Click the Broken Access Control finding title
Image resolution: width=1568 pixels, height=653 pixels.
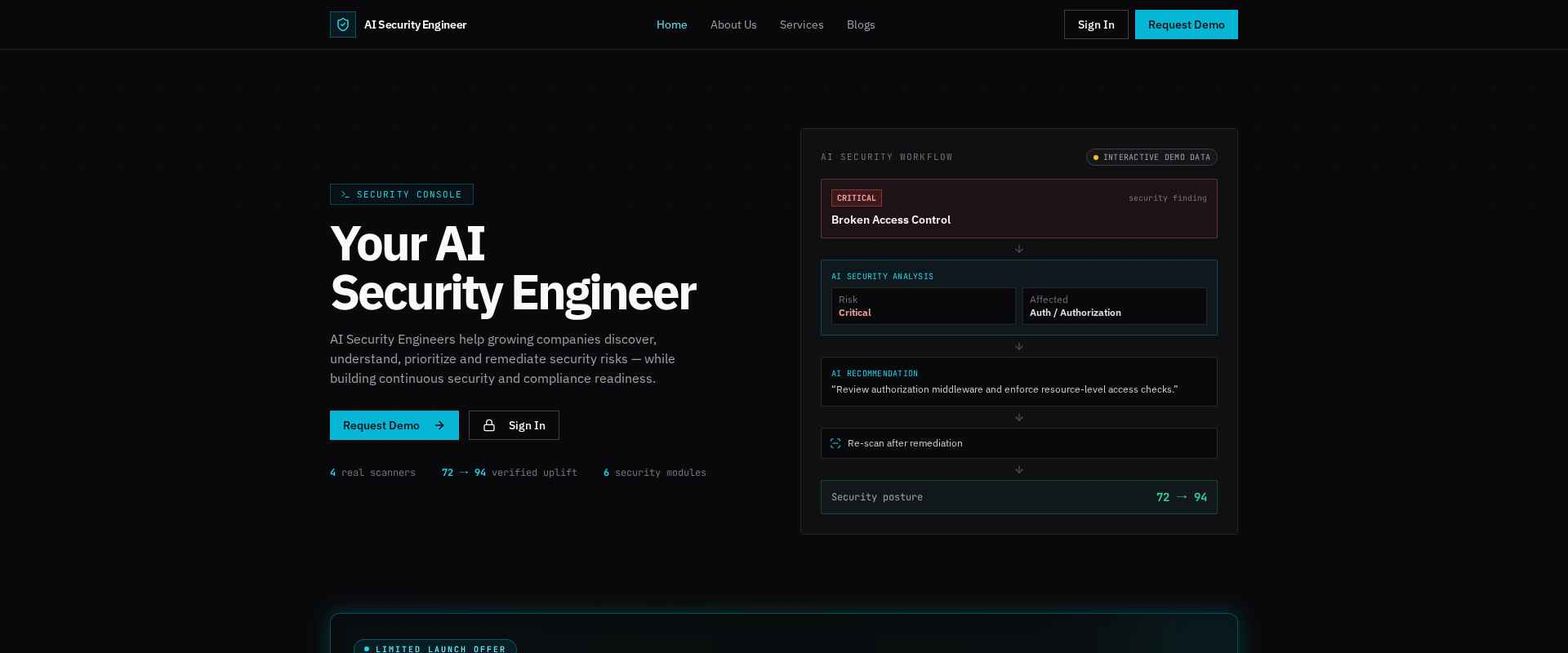[891, 220]
